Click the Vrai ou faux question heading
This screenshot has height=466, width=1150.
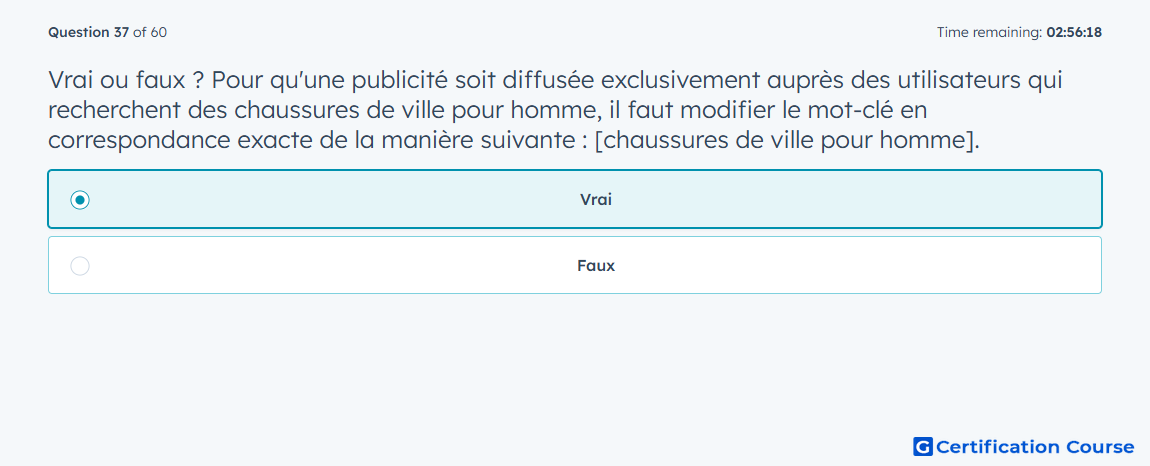tap(555, 110)
